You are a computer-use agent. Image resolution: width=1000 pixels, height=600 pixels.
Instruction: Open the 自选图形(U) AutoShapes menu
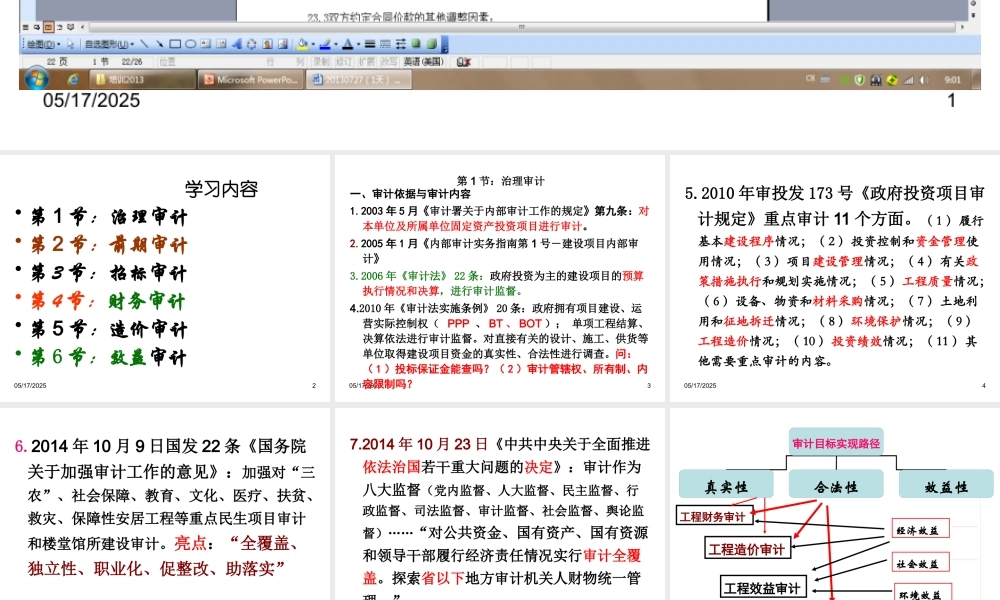(109, 44)
